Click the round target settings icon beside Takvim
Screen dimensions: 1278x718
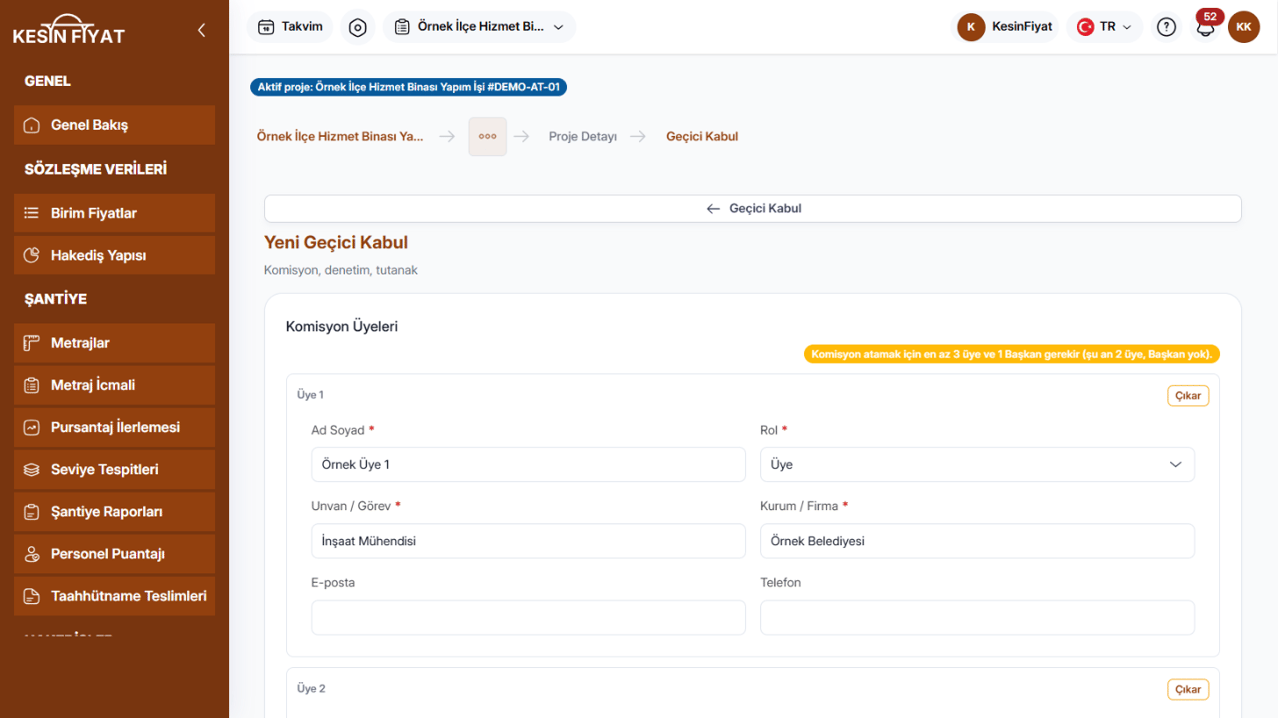[x=358, y=27]
